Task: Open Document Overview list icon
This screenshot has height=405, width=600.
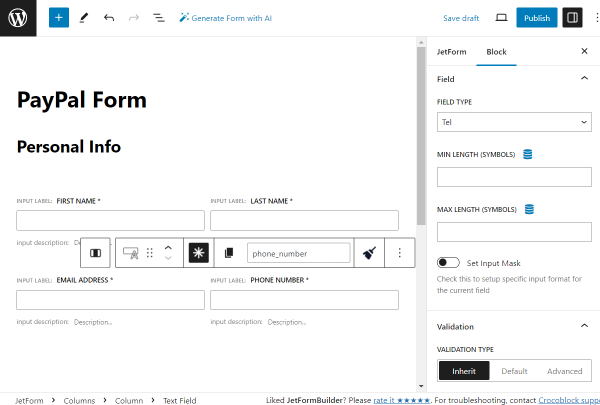Action: tap(159, 18)
